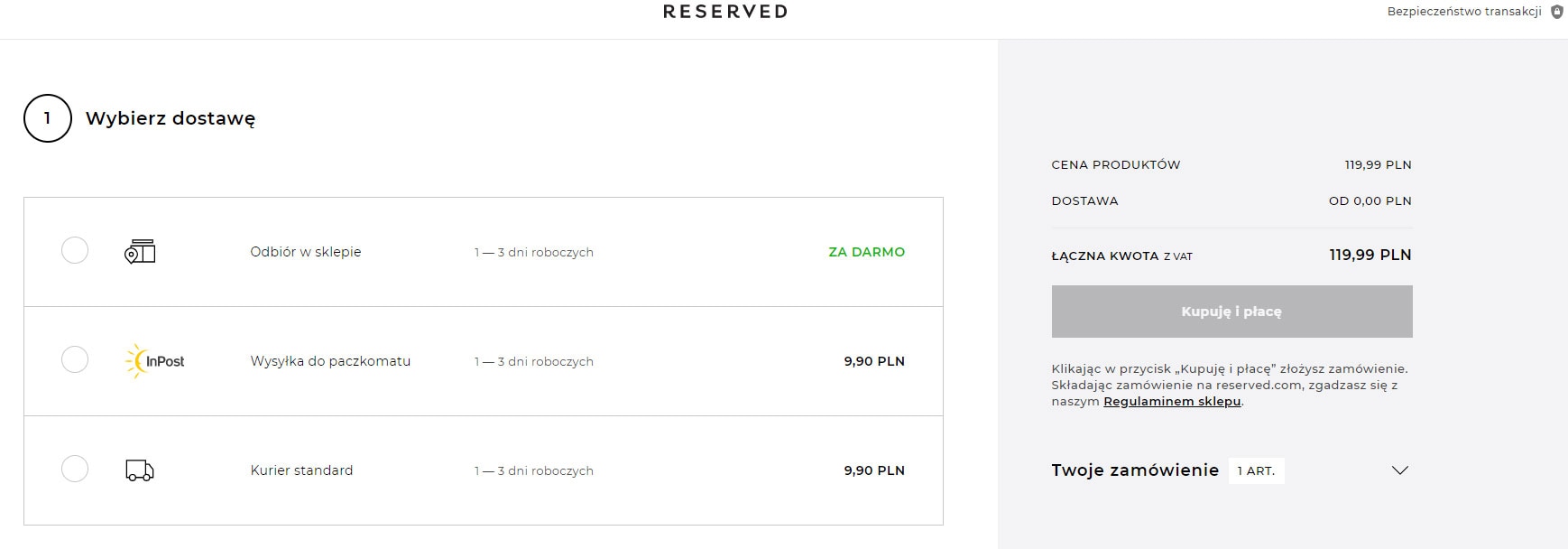Click the RESERVED logo in the header
This screenshot has width=1568, height=549.
click(x=725, y=12)
